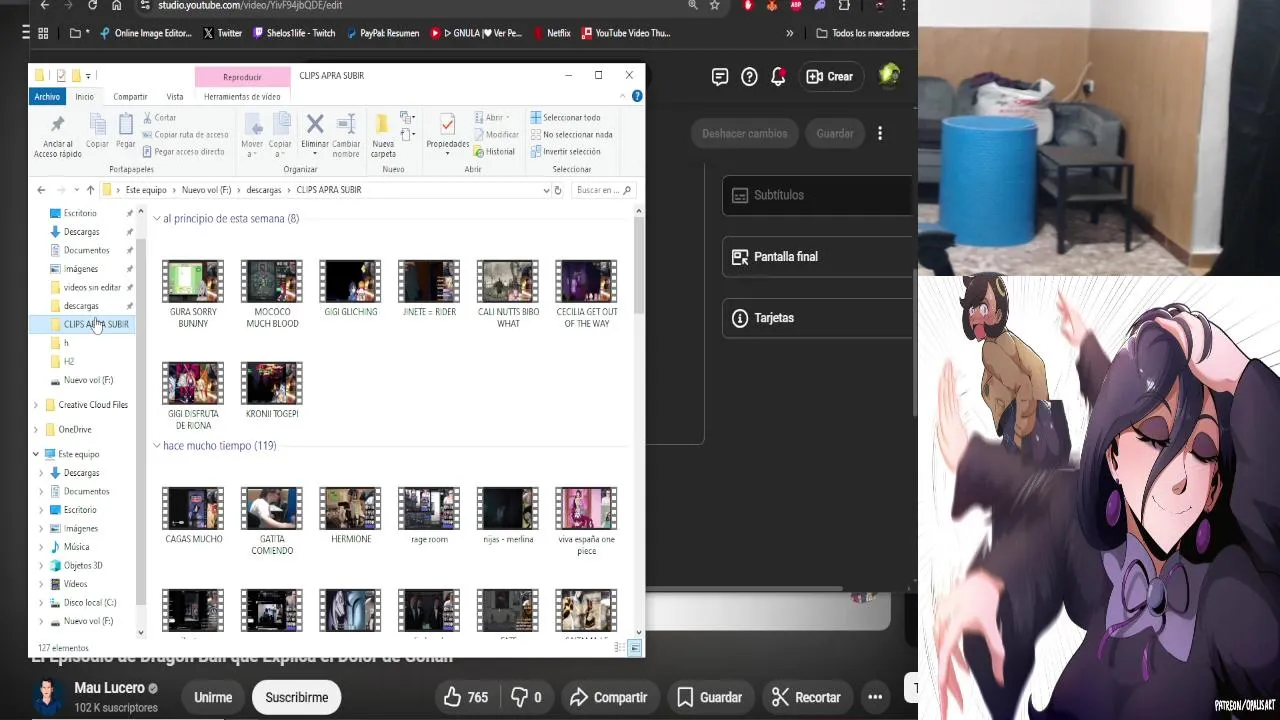
Task: Click the Cambiar nombre icon
Action: pyautogui.click(x=346, y=124)
